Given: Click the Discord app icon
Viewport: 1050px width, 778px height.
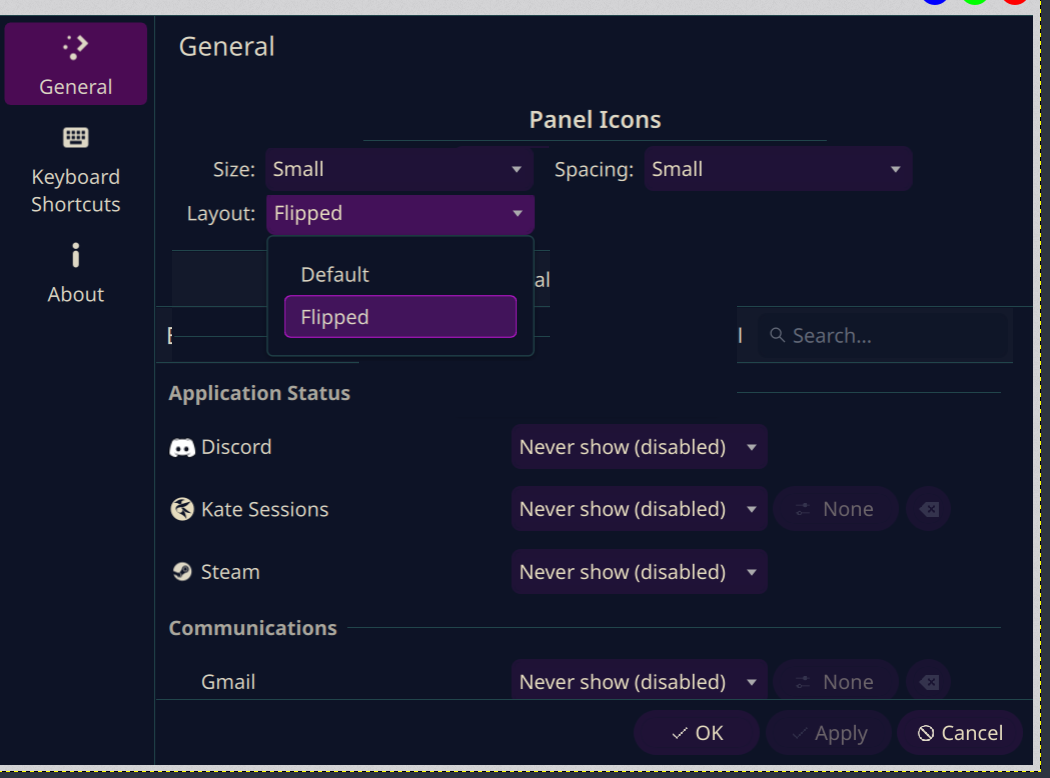Looking at the screenshot, I should pos(181,448).
